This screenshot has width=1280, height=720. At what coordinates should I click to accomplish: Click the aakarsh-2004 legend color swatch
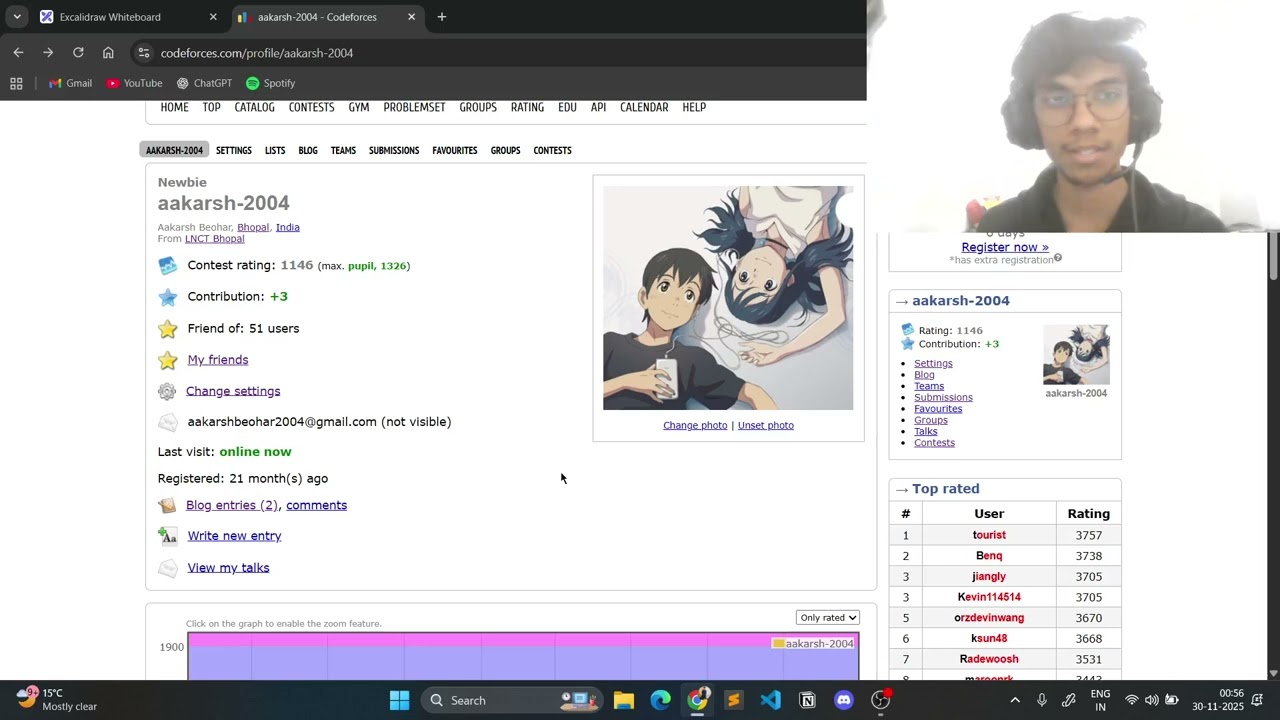[x=778, y=644]
